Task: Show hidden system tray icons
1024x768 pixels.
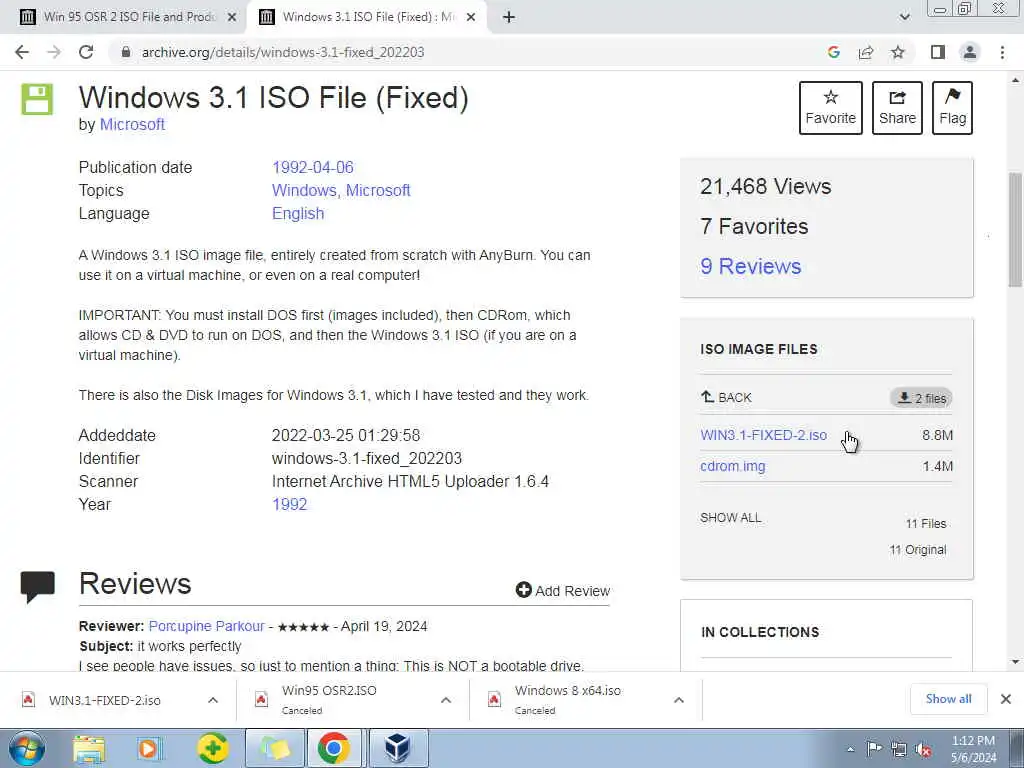Action: pyautogui.click(x=850, y=749)
